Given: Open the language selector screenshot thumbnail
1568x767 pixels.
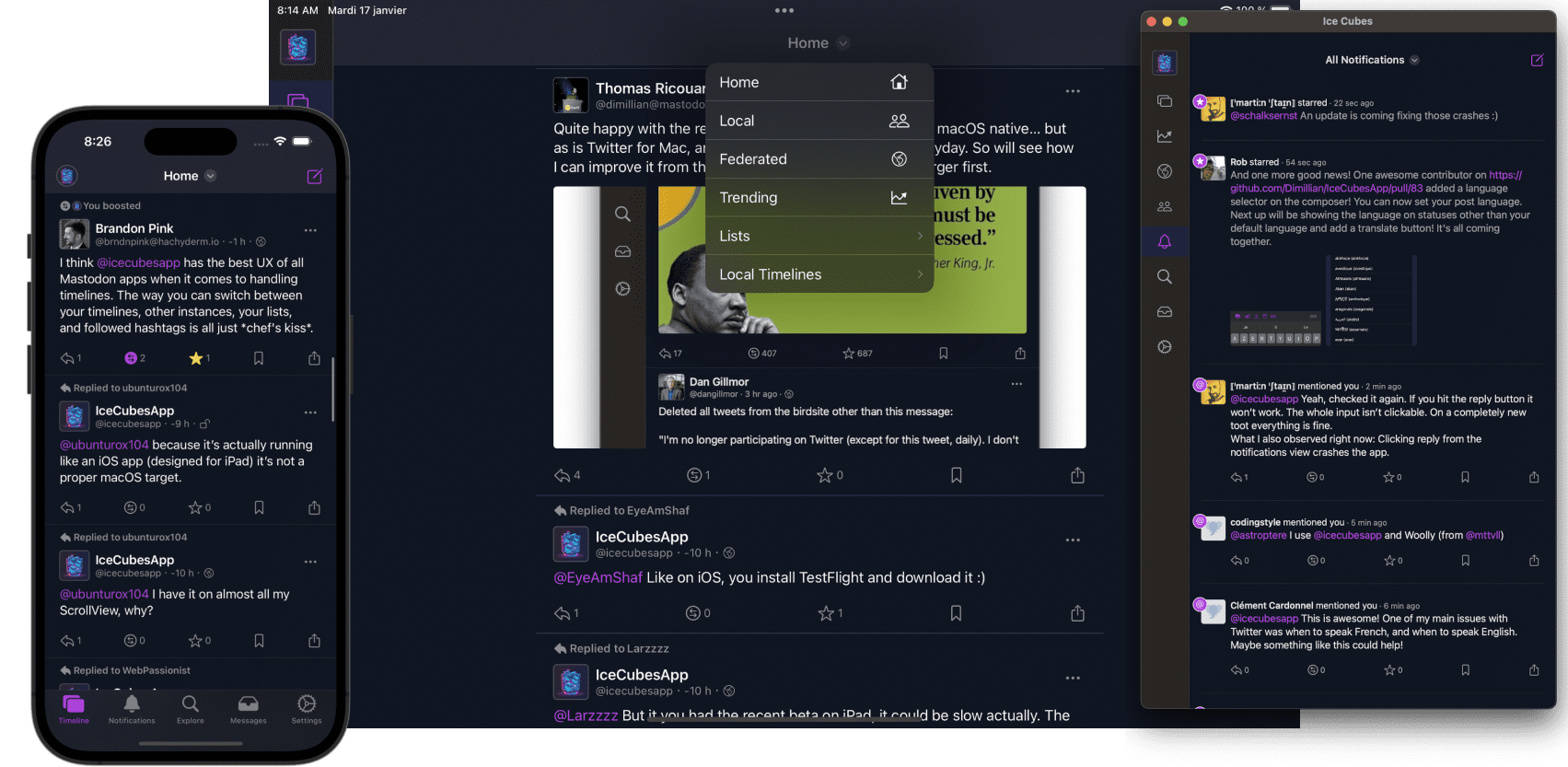Looking at the screenshot, I should [1323, 299].
